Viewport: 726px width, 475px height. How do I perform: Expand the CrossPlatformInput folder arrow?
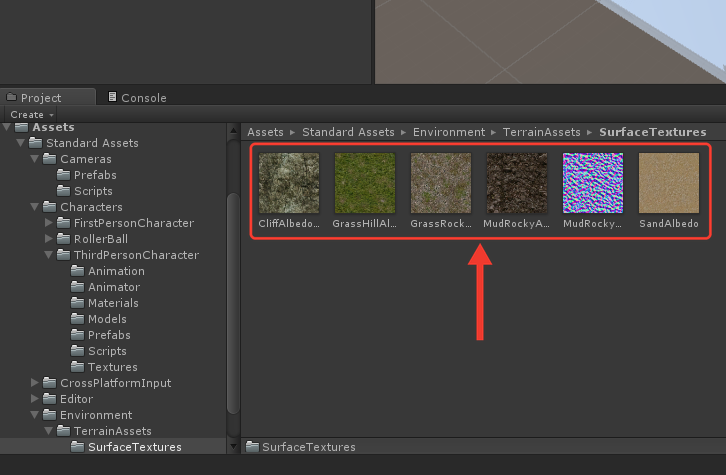pos(34,383)
